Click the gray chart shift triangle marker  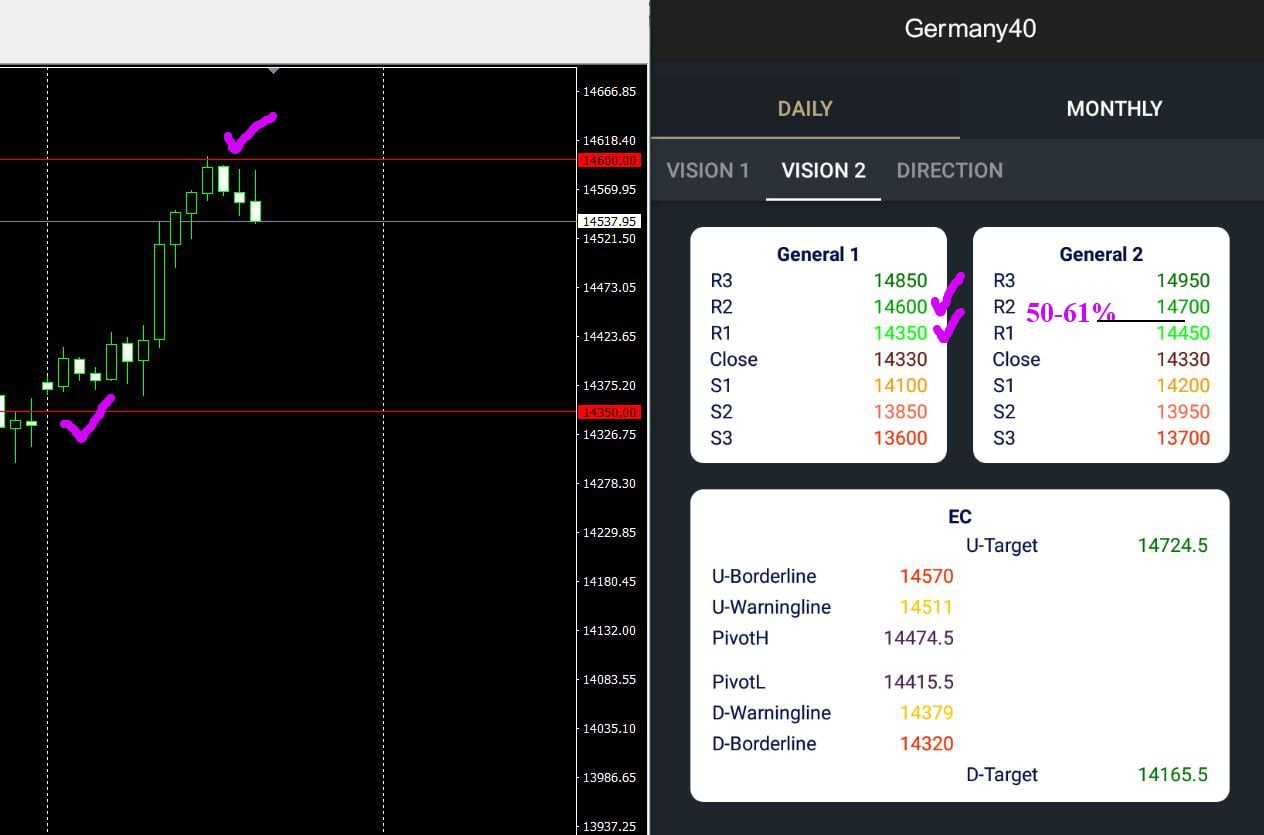click(x=273, y=71)
